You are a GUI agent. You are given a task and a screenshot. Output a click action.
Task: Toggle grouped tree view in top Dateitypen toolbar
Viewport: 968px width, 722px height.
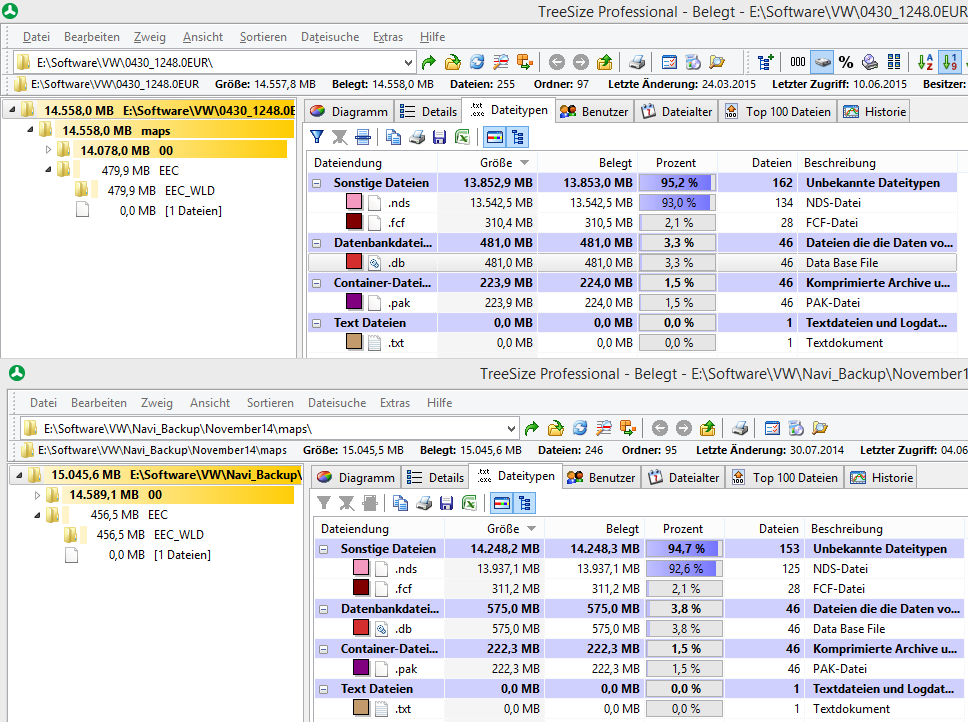(517, 137)
